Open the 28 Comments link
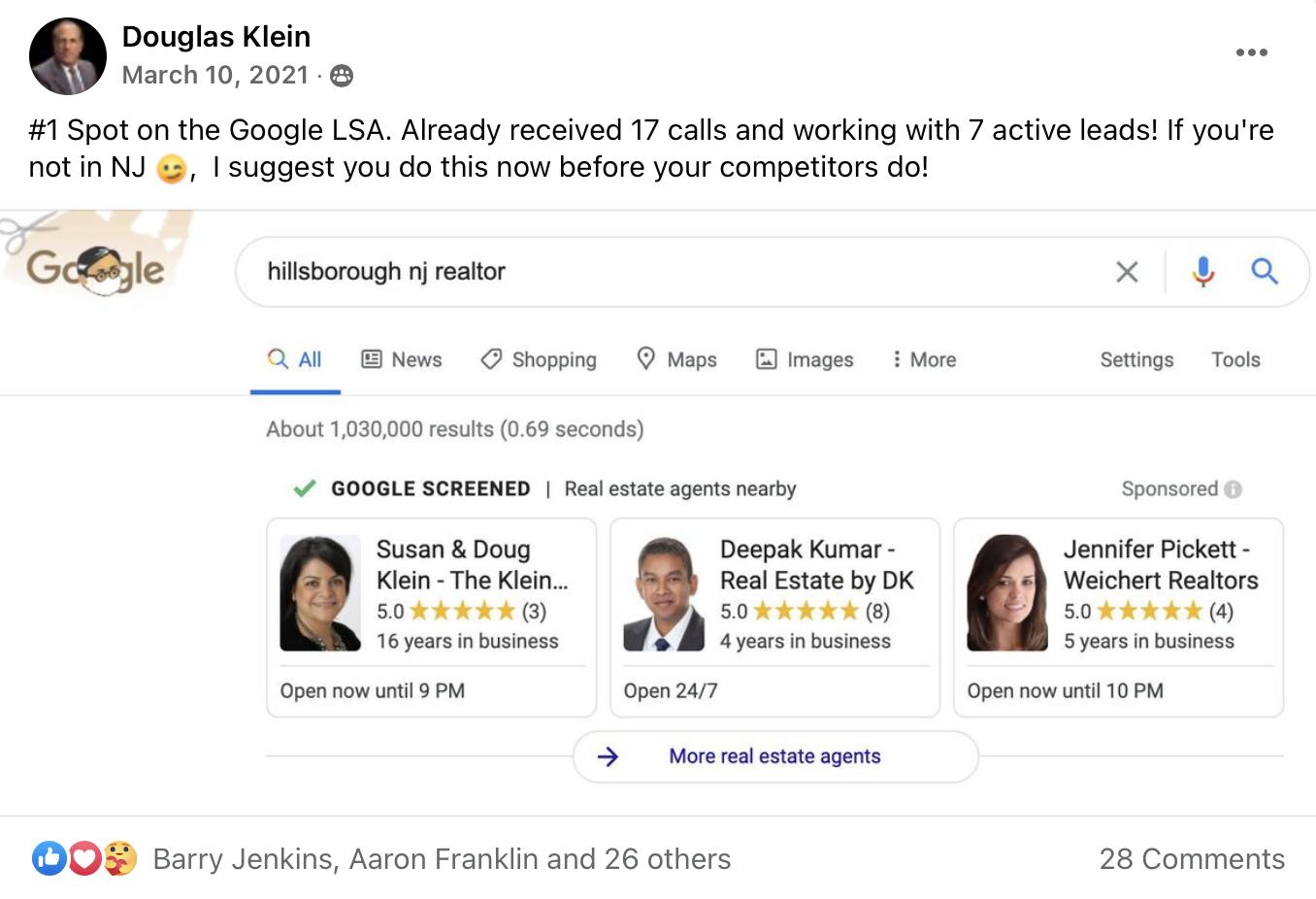The height and width of the screenshot is (899, 1316). [1192, 859]
